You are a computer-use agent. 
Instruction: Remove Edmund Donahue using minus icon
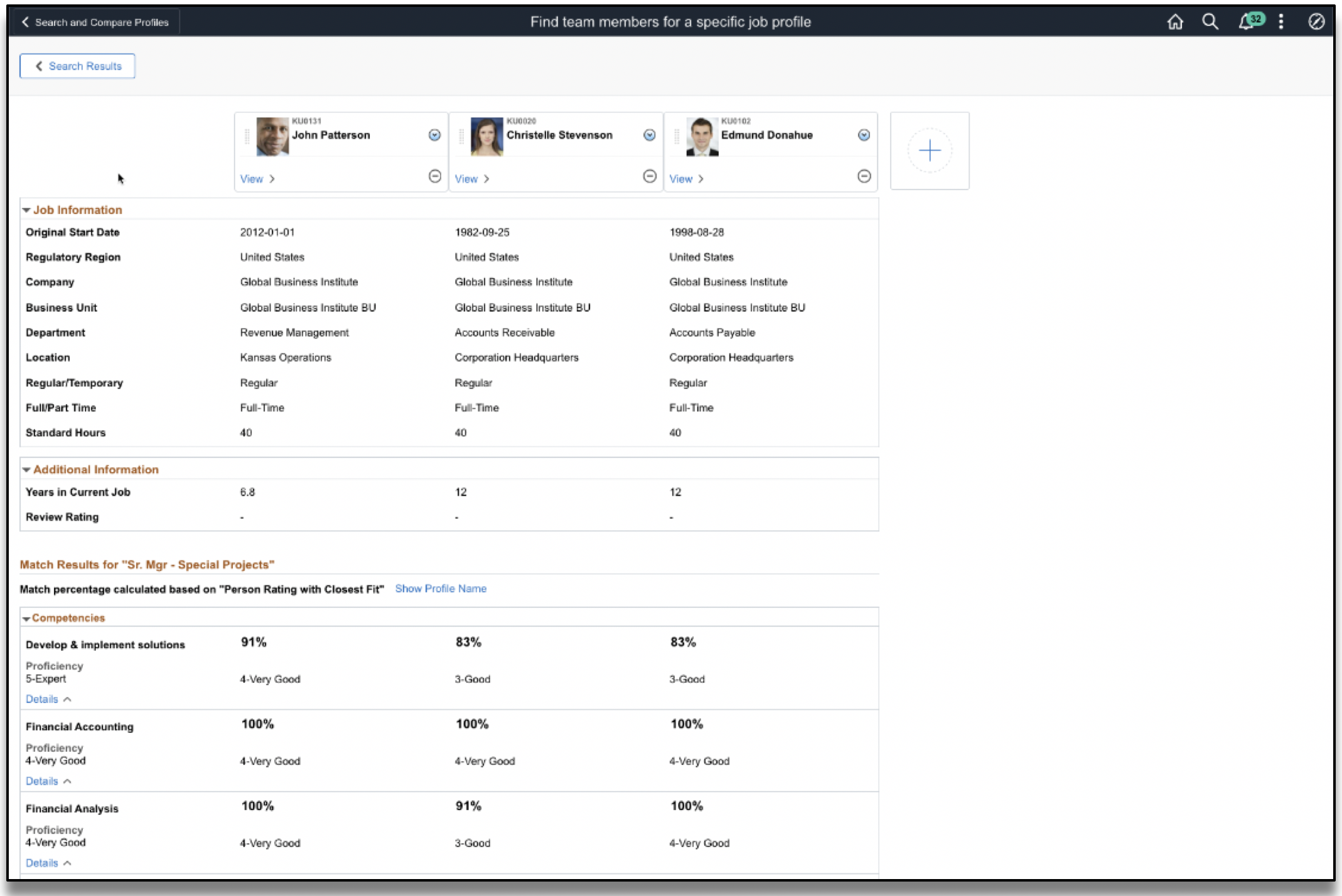point(864,176)
